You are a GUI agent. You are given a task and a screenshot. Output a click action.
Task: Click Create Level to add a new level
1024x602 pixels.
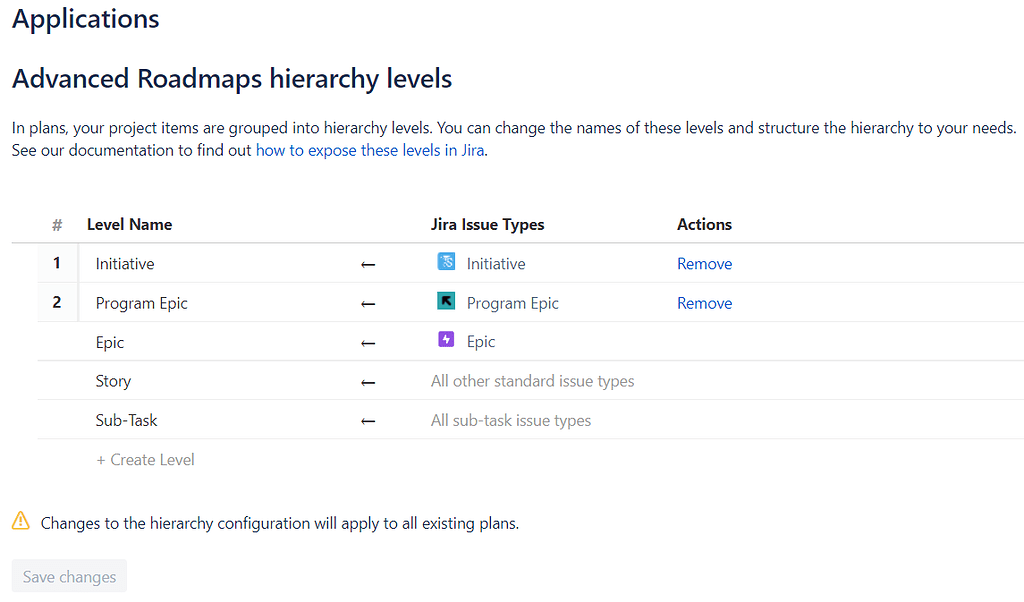click(x=145, y=459)
